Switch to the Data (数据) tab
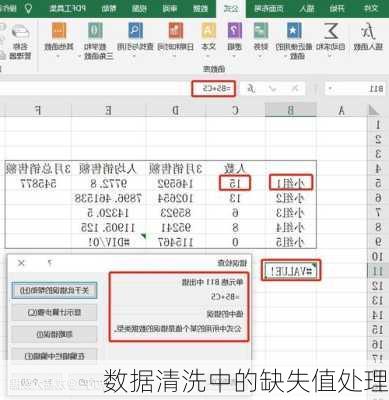 201,8
